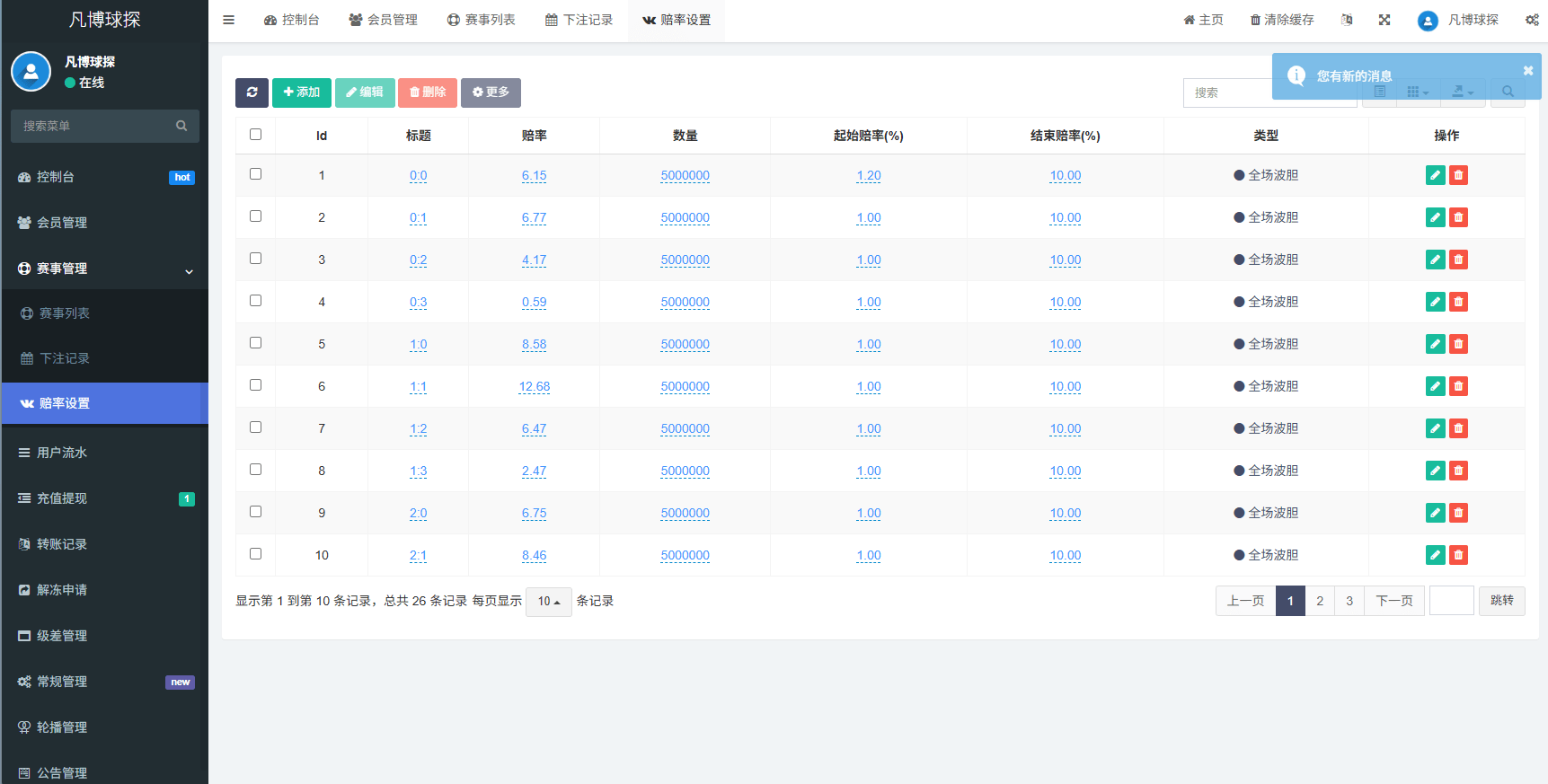Open the settings gears icon in the top right
Image resolution: width=1548 pixels, height=784 pixels.
tap(1532, 20)
